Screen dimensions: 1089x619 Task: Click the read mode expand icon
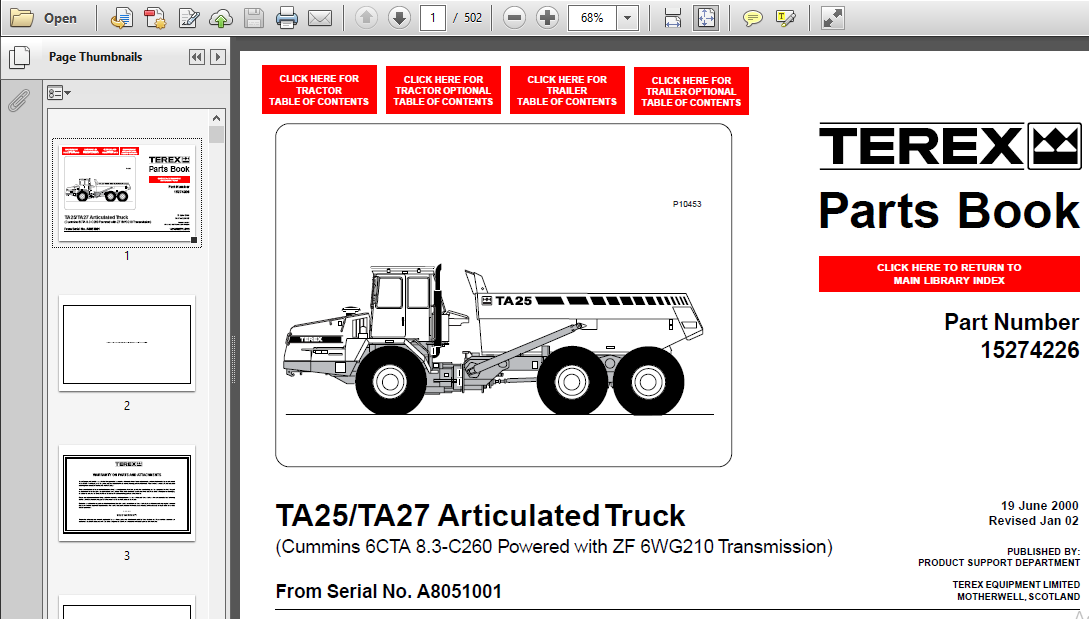pos(833,18)
